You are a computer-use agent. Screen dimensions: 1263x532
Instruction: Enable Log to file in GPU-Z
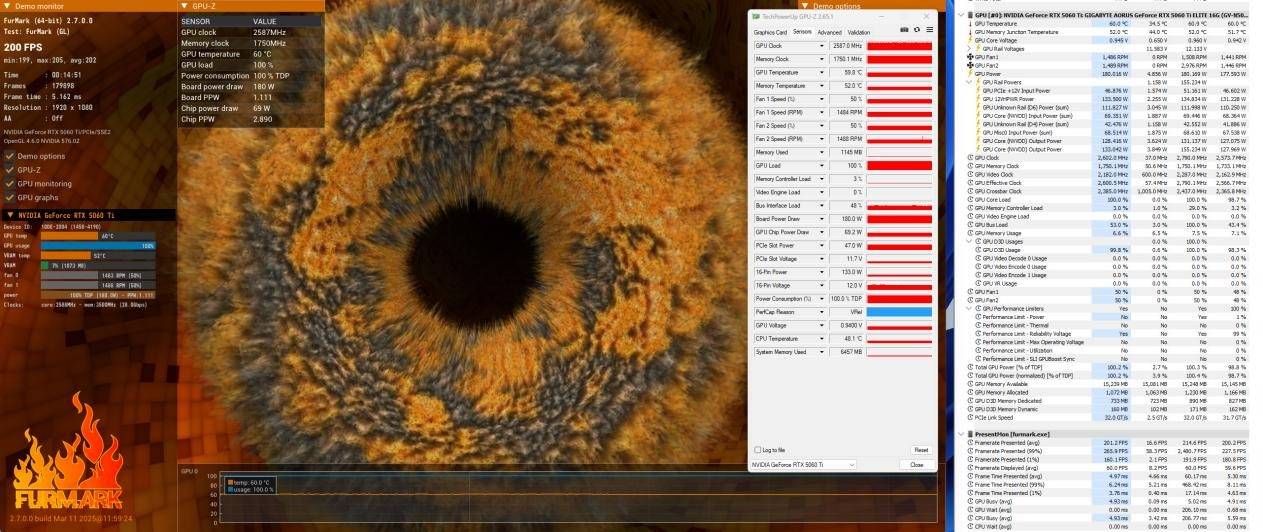(x=758, y=450)
